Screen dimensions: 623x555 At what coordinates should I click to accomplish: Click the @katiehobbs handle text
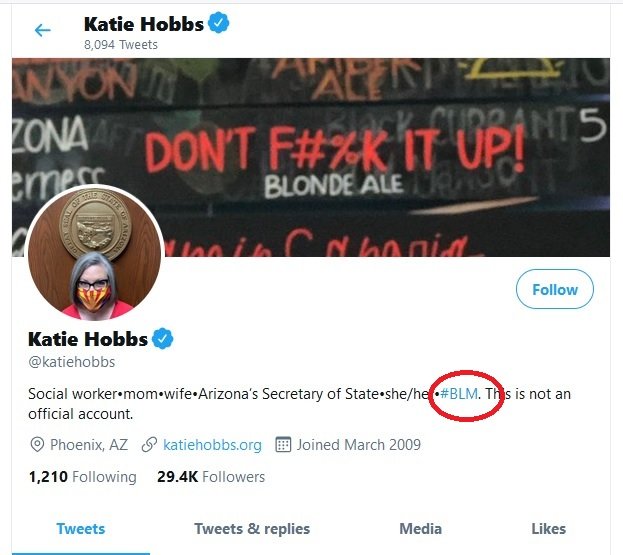point(71,362)
